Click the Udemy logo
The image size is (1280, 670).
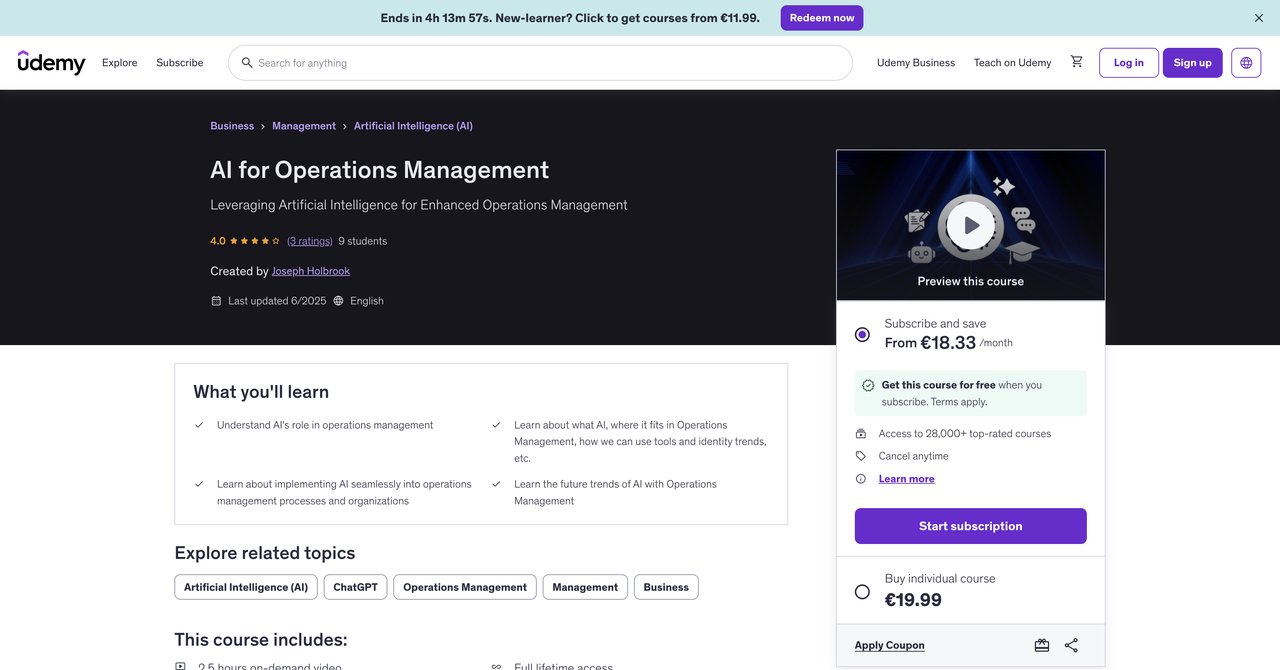click(x=52, y=62)
